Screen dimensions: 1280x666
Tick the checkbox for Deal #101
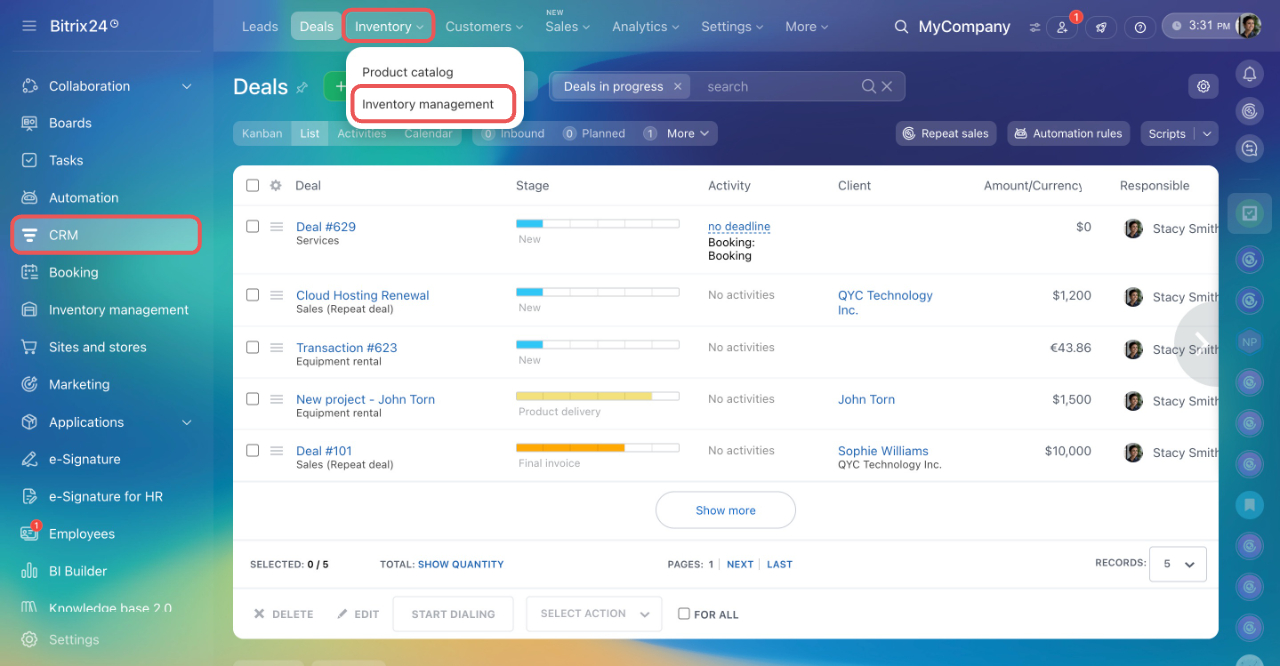click(x=252, y=450)
